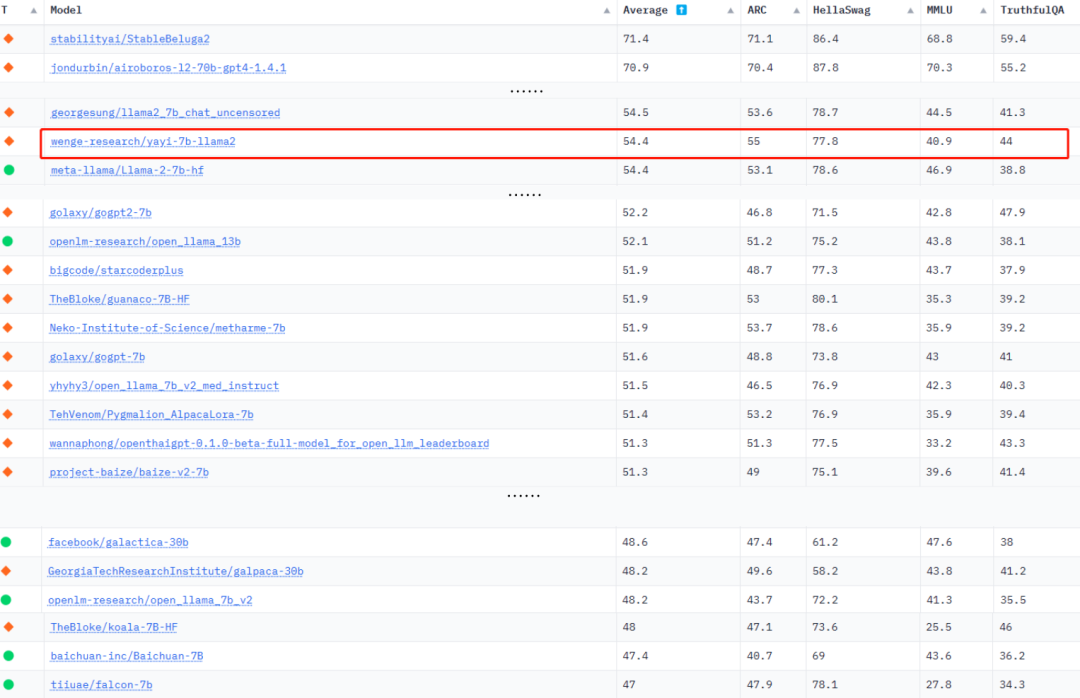
Task: Click the orange diamond beside TehVenom/Pygmalion_AlpacaLora-7b
Action: pyautogui.click(x=8, y=414)
